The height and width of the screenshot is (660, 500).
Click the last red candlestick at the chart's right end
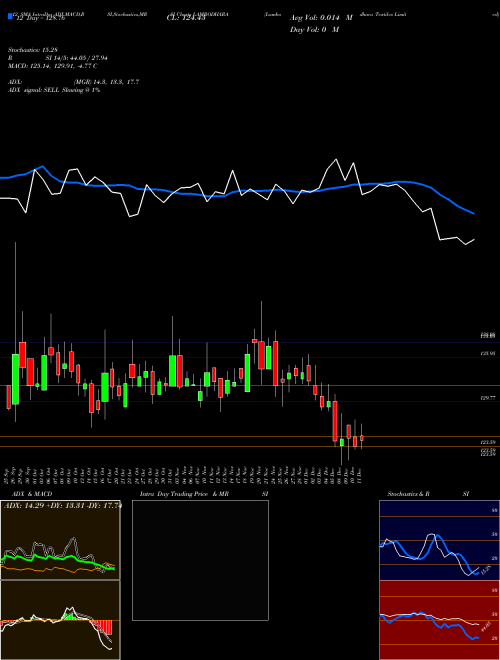tap(362, 438)
